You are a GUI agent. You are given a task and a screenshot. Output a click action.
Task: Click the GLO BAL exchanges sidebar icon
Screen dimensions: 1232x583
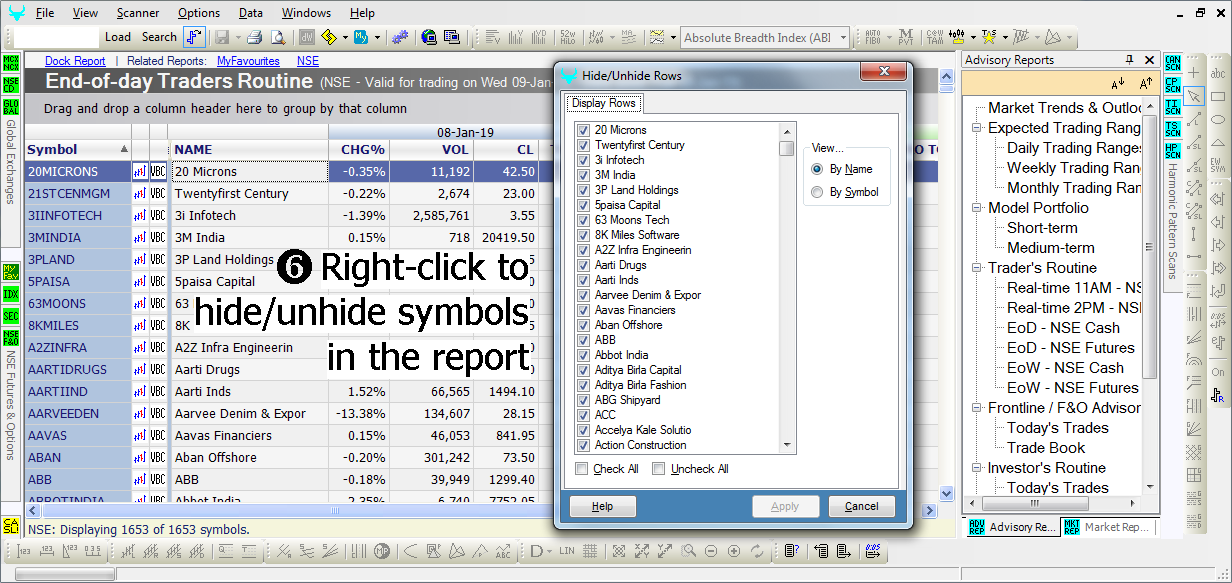point(11,106)
